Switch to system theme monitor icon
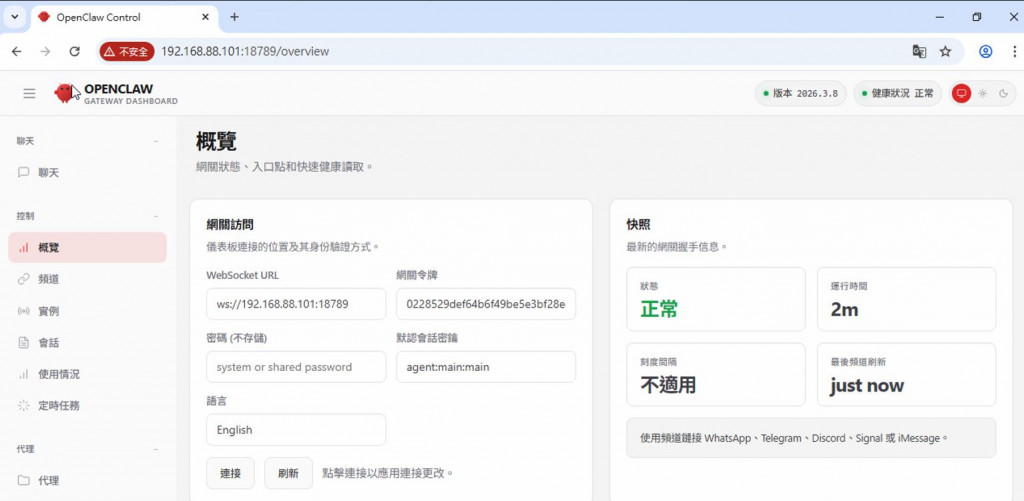This screenshot has width=1024, height=501. pos(961,93)
